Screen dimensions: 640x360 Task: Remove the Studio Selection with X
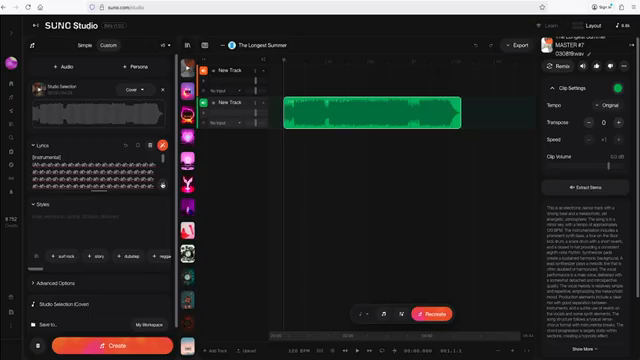click(162, 90)
